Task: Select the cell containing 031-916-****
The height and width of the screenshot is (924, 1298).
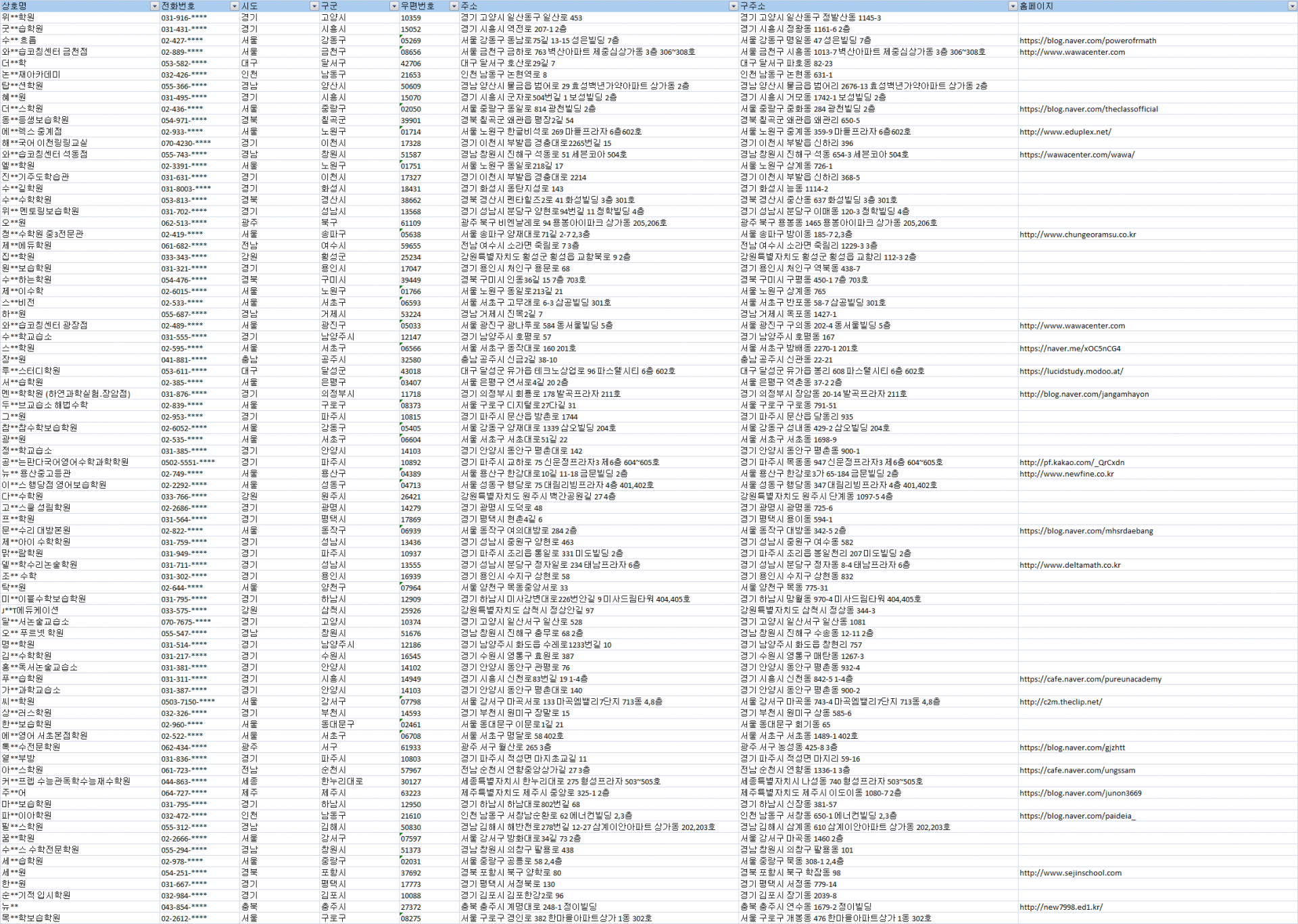Action: tap(184, 18)
